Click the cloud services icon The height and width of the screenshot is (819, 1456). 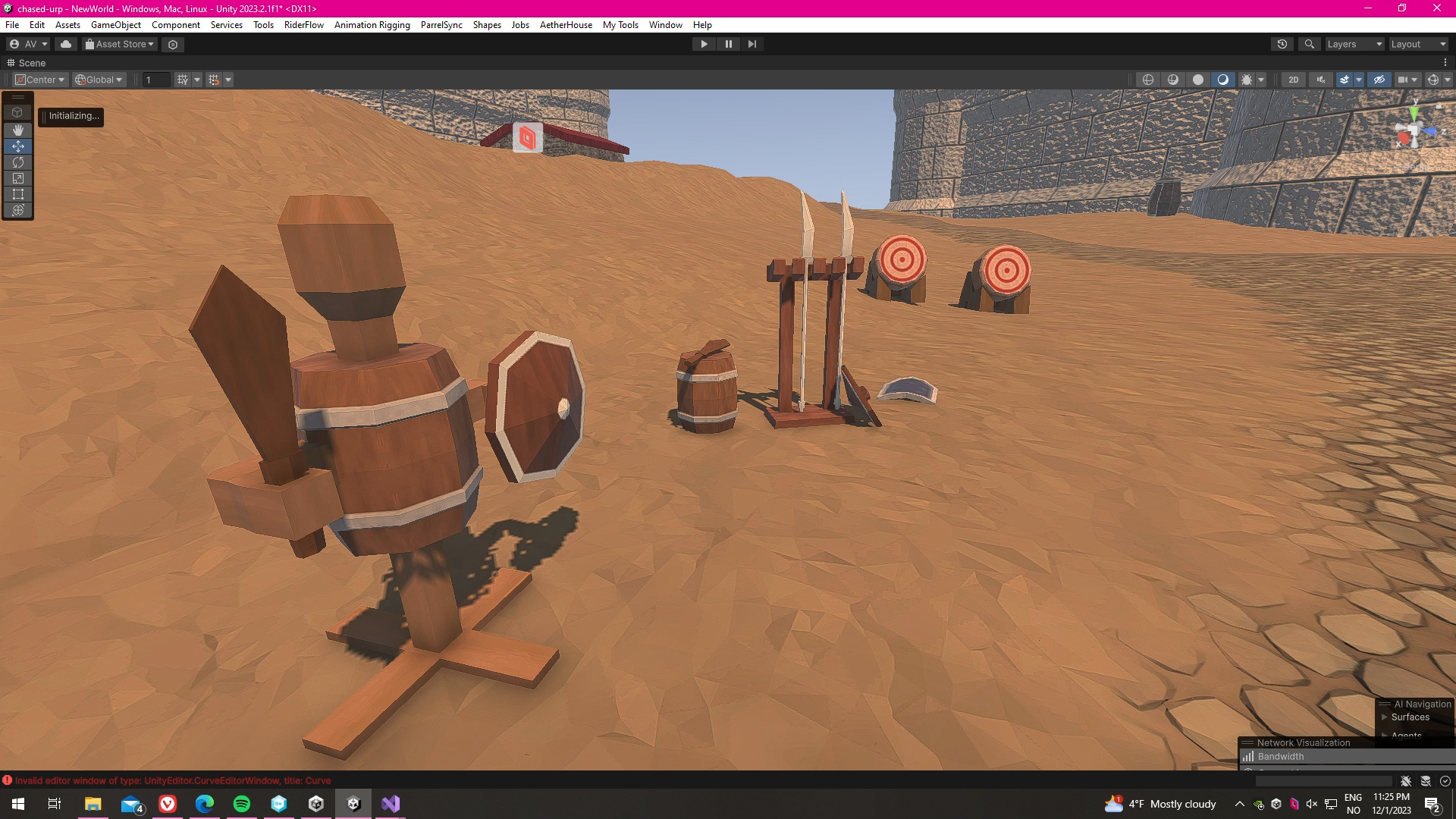66,44
